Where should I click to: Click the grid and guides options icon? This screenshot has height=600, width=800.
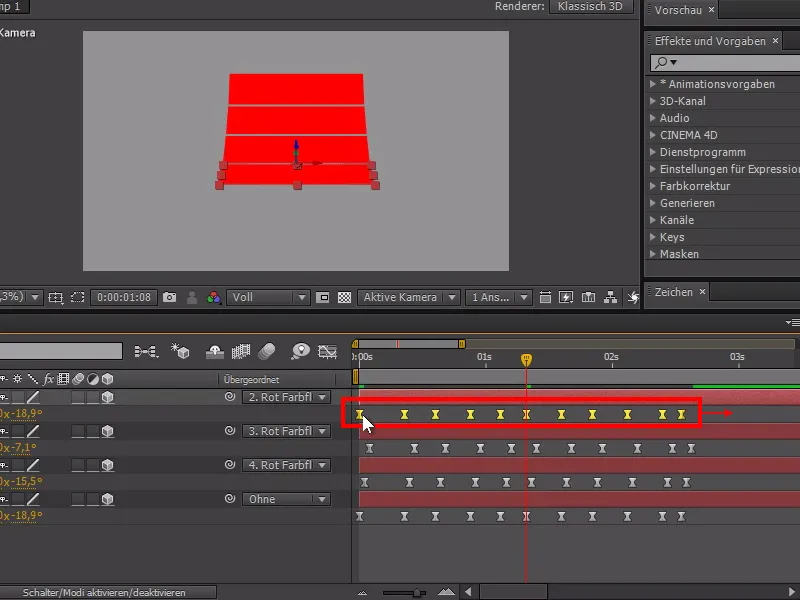pyautogui.click(x=56, y=297)
